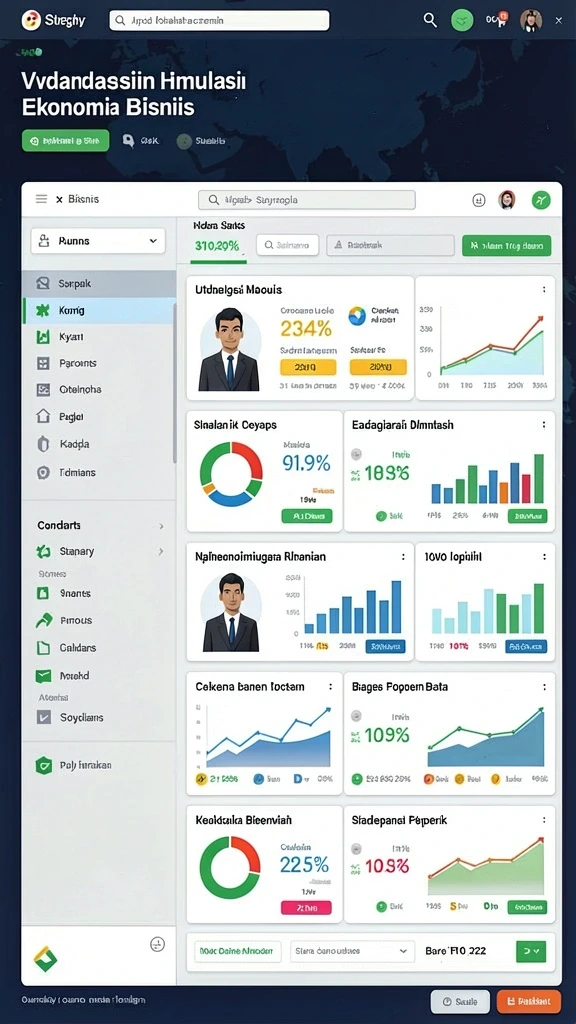The height and width of the screenshot is (1024, 576).
Task: Toggle the Soydians checkbox icon
Action: click(43, 717)
